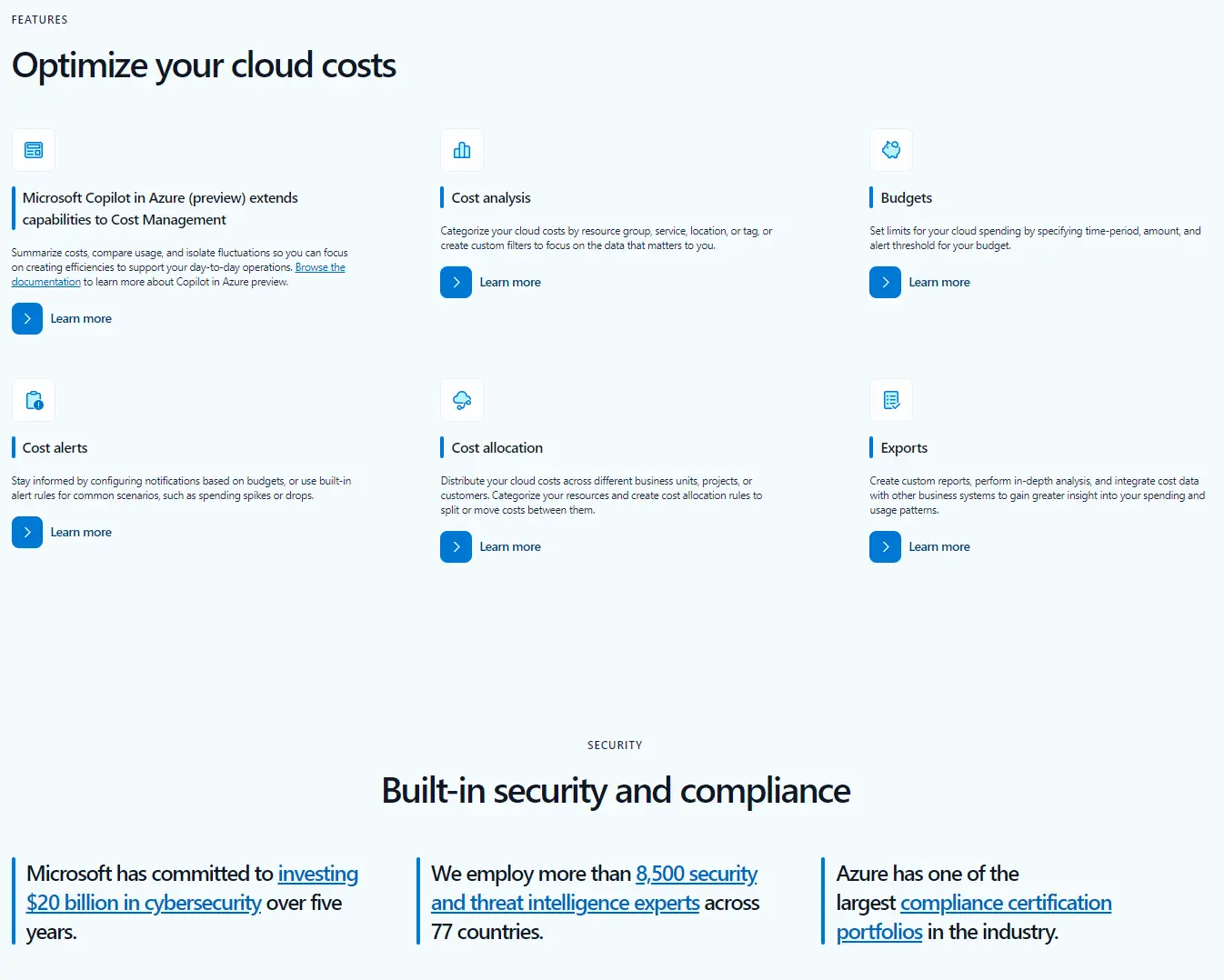Open Learn more for Cost analysis
The image size is (1224, 980).
click(510, 283)
